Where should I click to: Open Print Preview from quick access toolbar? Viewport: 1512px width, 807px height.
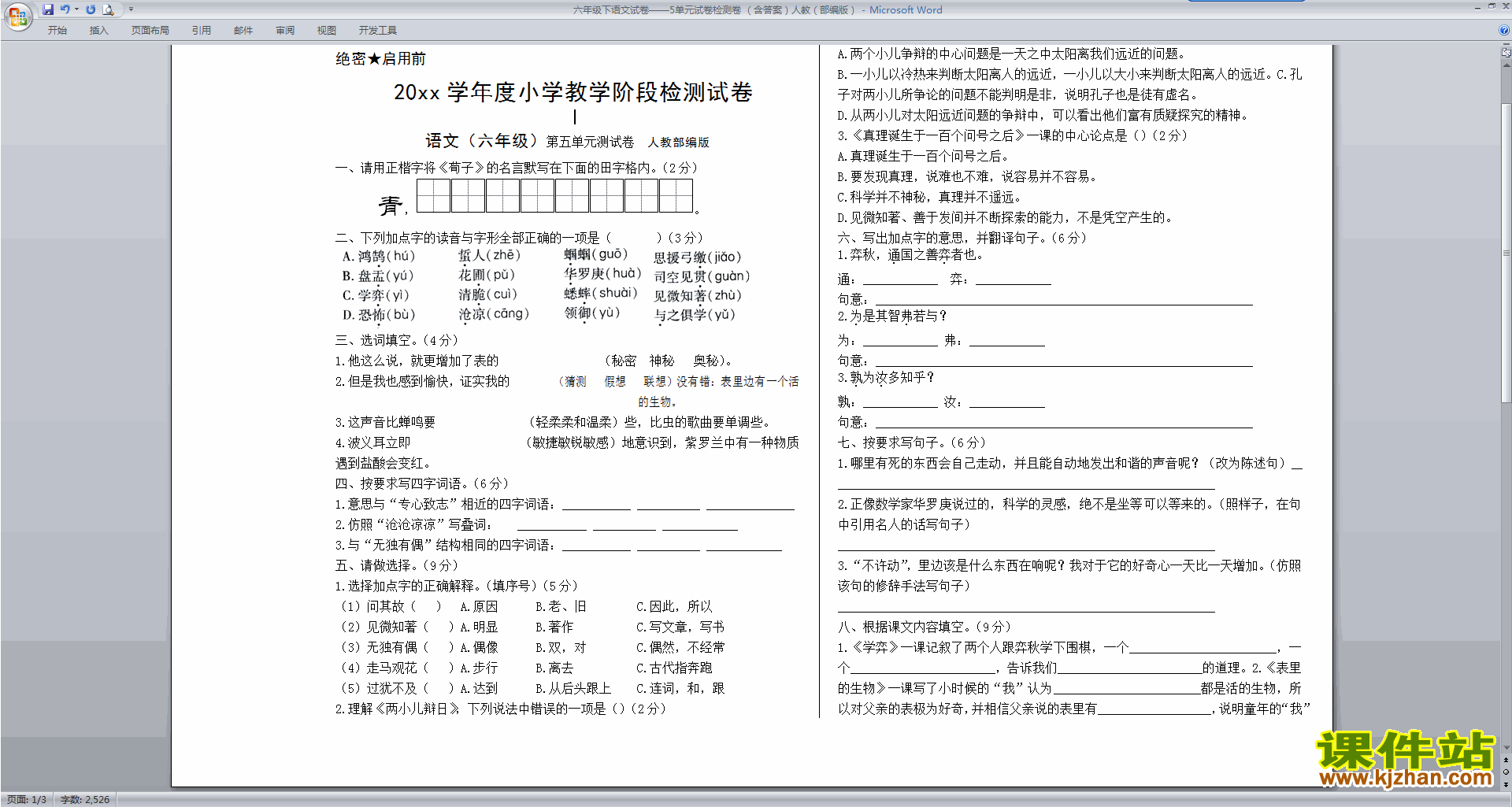109,9
